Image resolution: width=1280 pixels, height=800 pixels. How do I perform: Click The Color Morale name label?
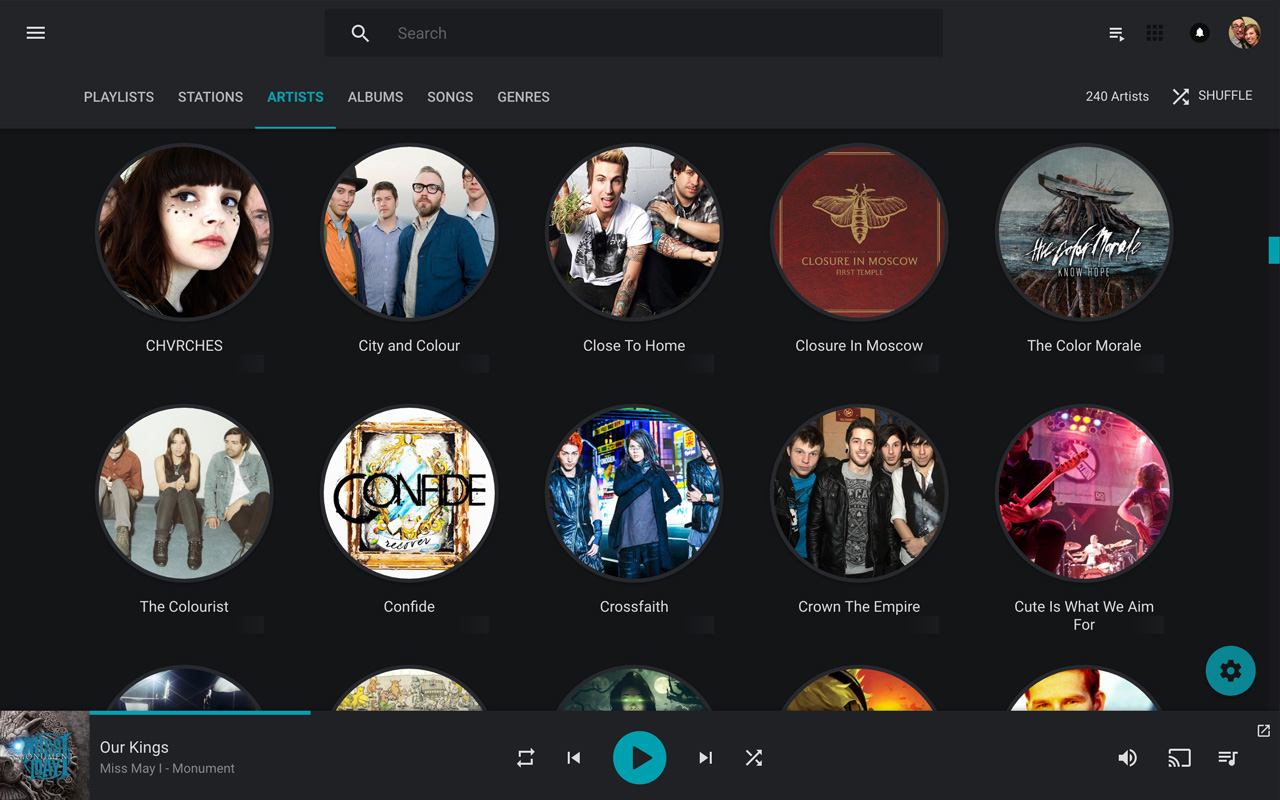[1084, 346]
